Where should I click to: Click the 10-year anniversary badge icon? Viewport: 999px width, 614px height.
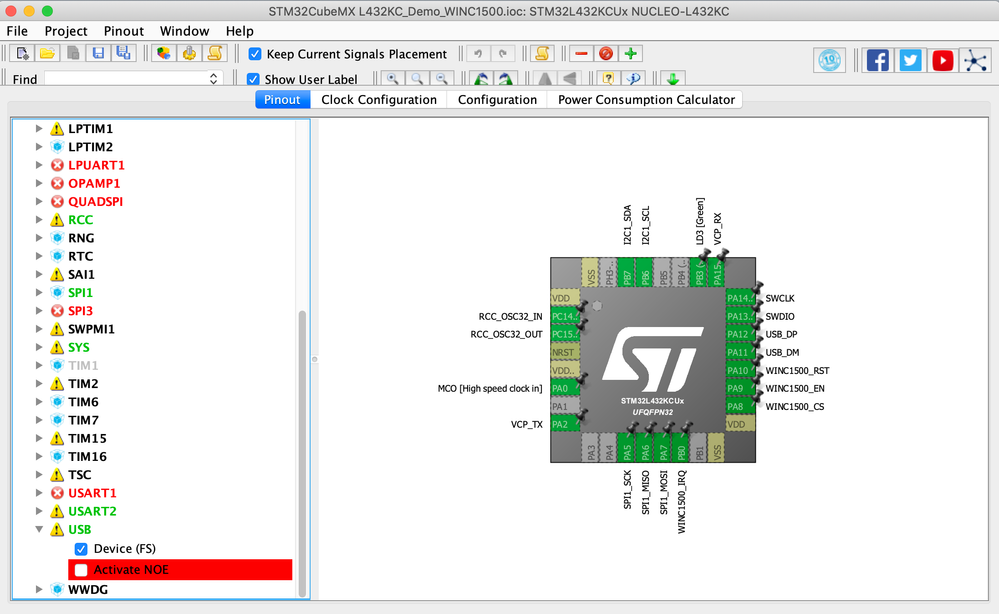click(x=830, y=61)
